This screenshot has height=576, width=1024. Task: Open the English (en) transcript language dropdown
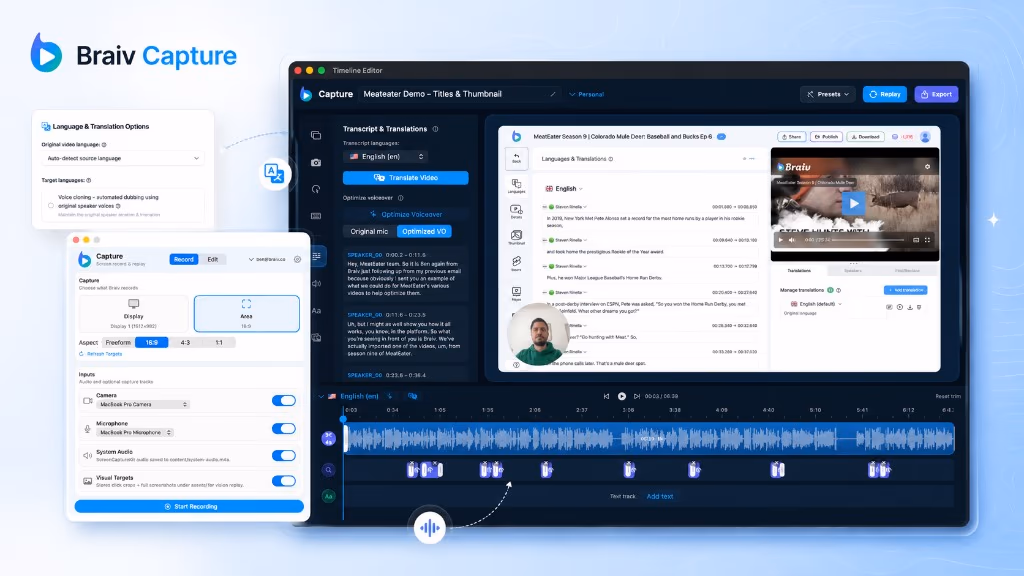[x=386, y=157]
